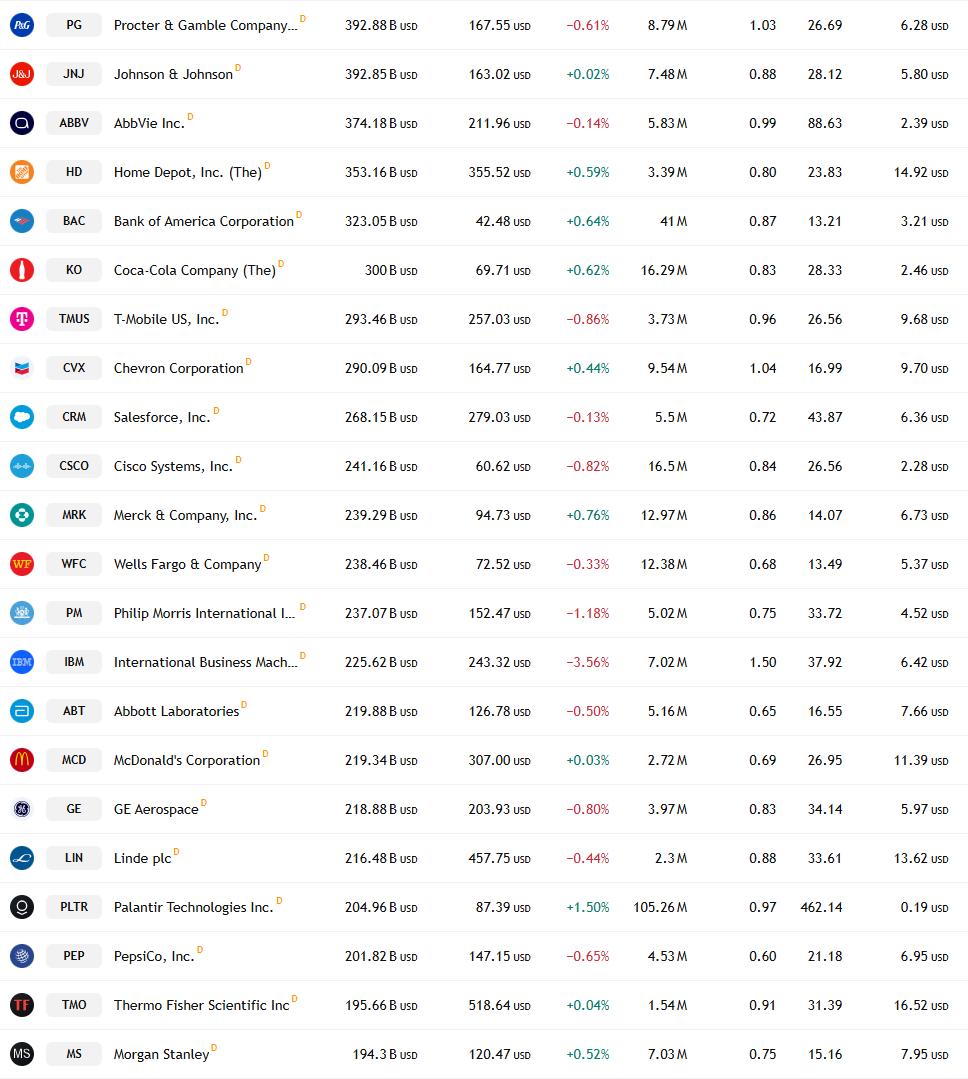Click the Linde logo icon
Viewport: 968px width, 1079px height.
22,858
